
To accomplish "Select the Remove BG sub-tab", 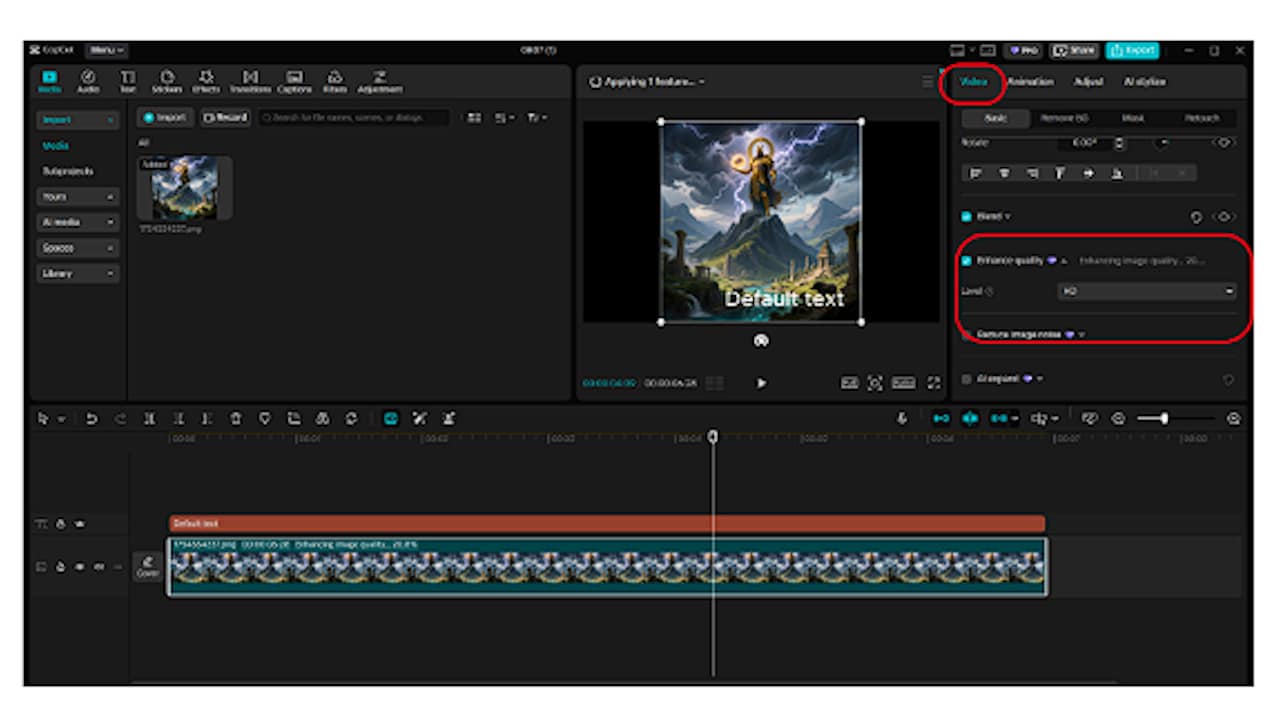I will (1065, 118).
